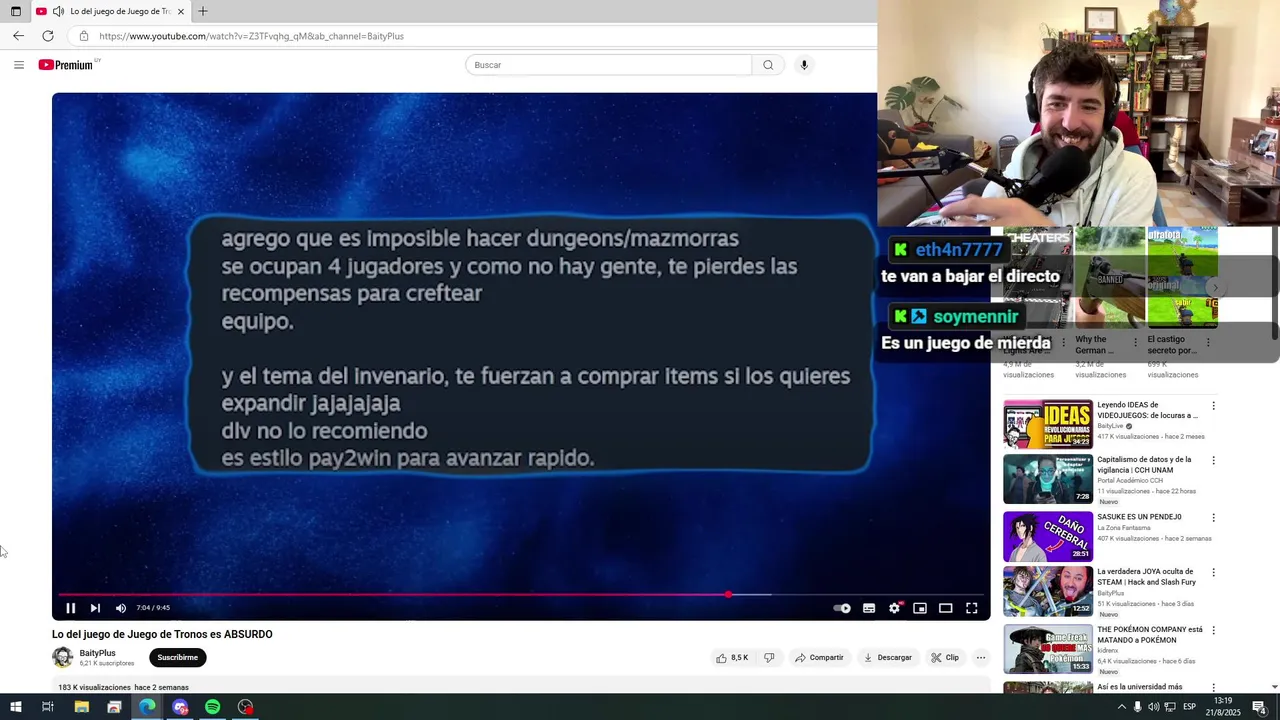Screen dimensions: 1280x720
Task: Close the 'Lo del juego de Juego de Tronos' tab
Action: [x=181, y=11]
